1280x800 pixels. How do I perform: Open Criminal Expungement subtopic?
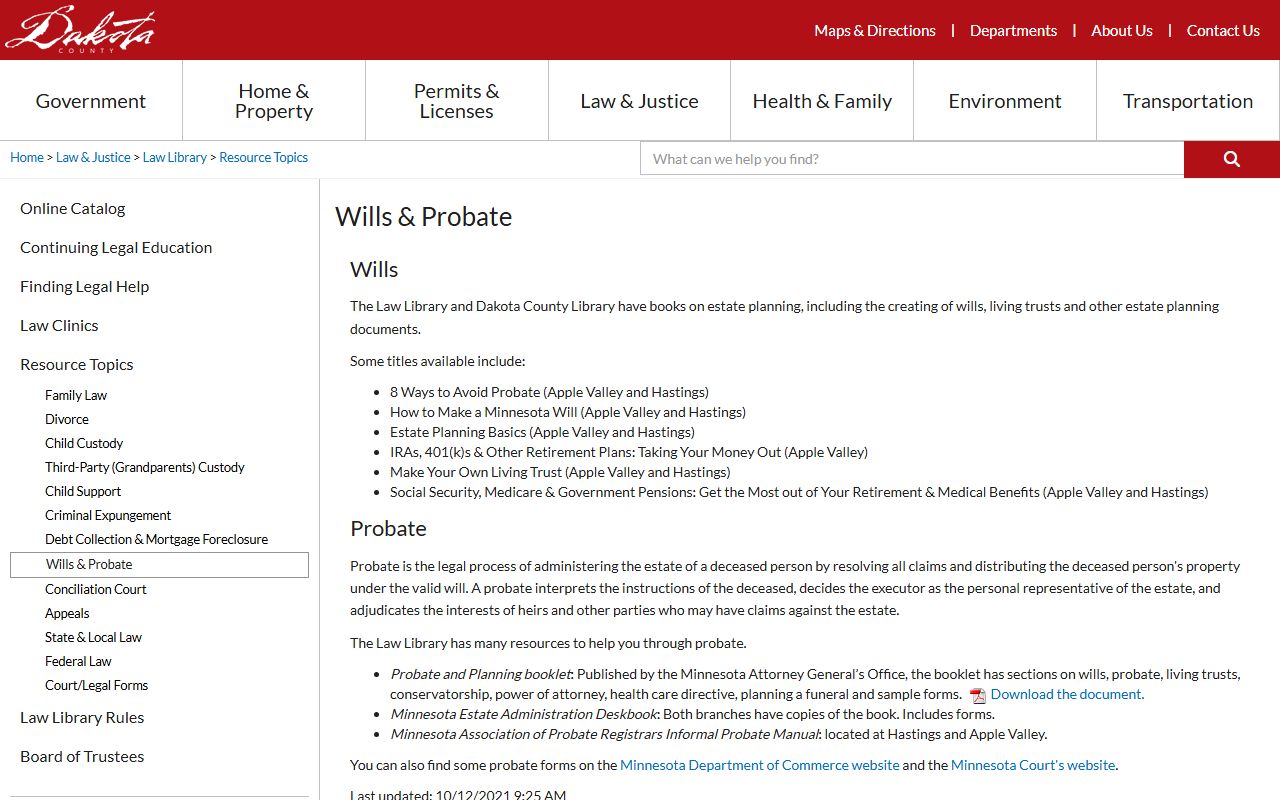tap(108, 515)
